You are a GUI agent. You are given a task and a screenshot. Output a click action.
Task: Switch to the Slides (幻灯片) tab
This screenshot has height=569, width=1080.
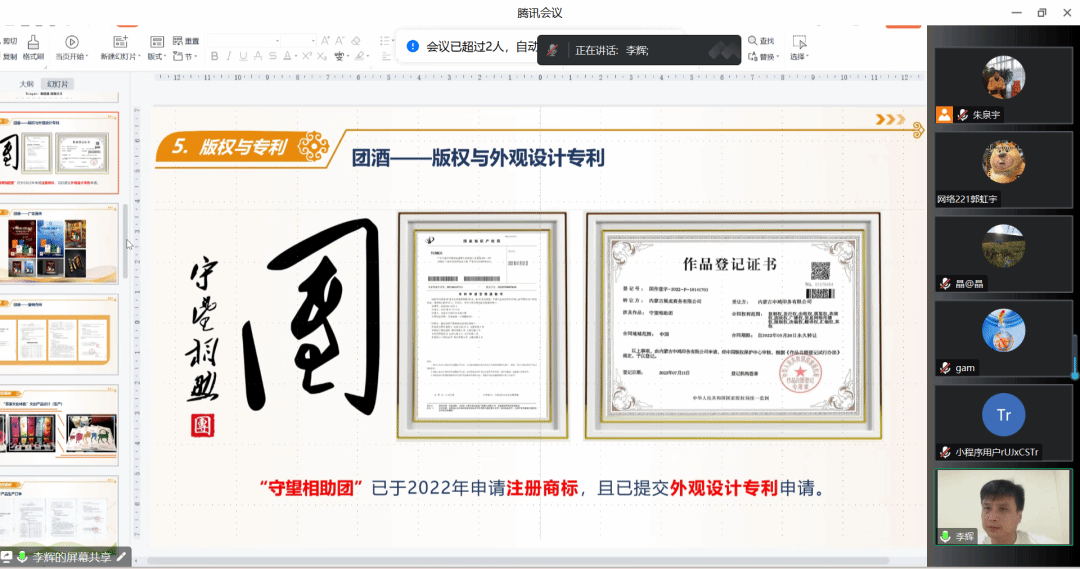click(x=58, y=84)
